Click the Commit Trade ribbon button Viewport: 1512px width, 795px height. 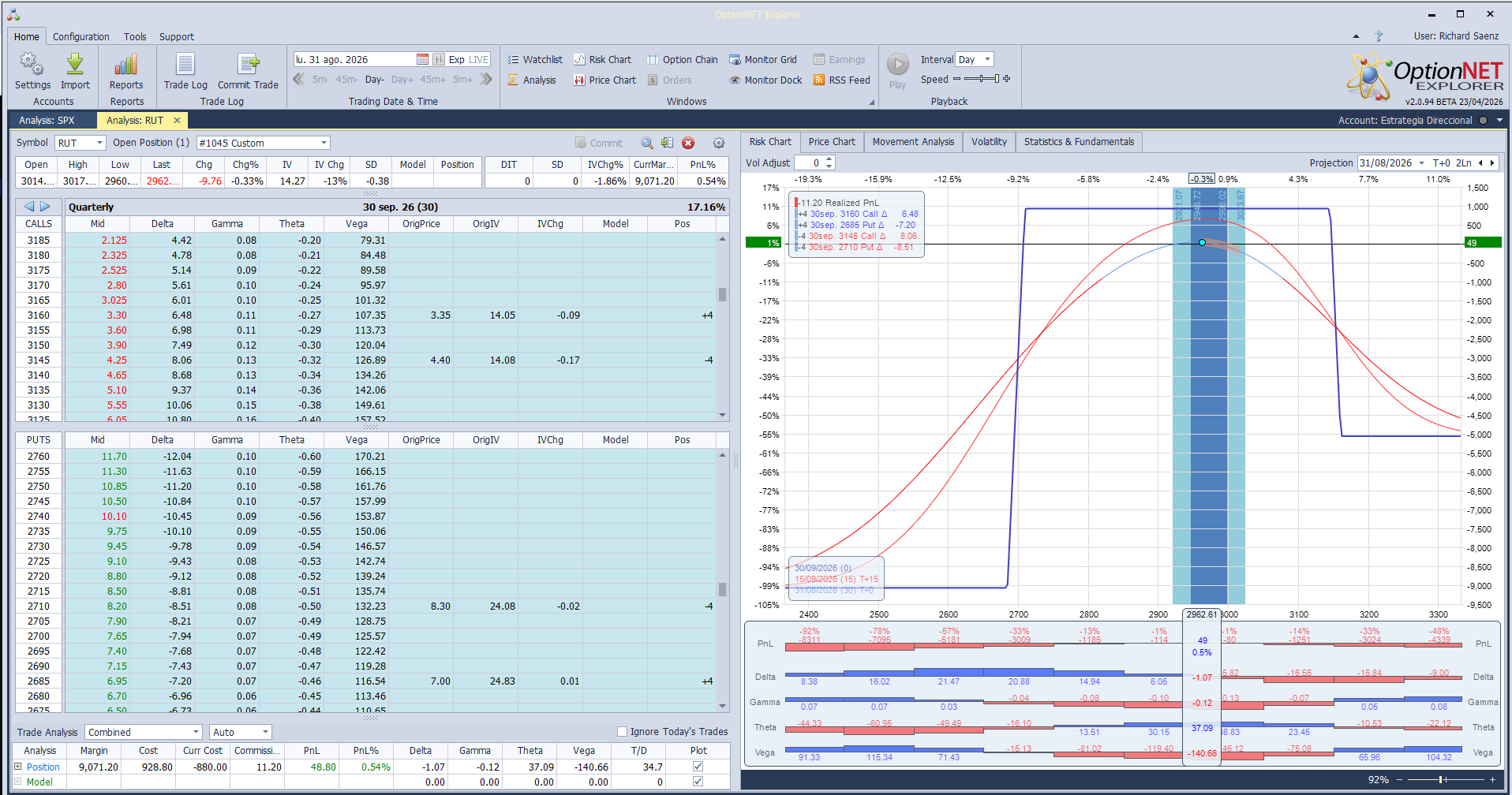point(248,71)
